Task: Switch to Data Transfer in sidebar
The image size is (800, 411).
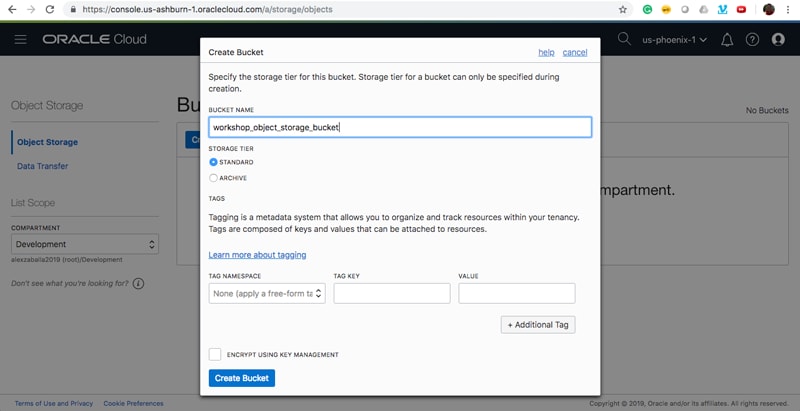Action: click(43, 166)
